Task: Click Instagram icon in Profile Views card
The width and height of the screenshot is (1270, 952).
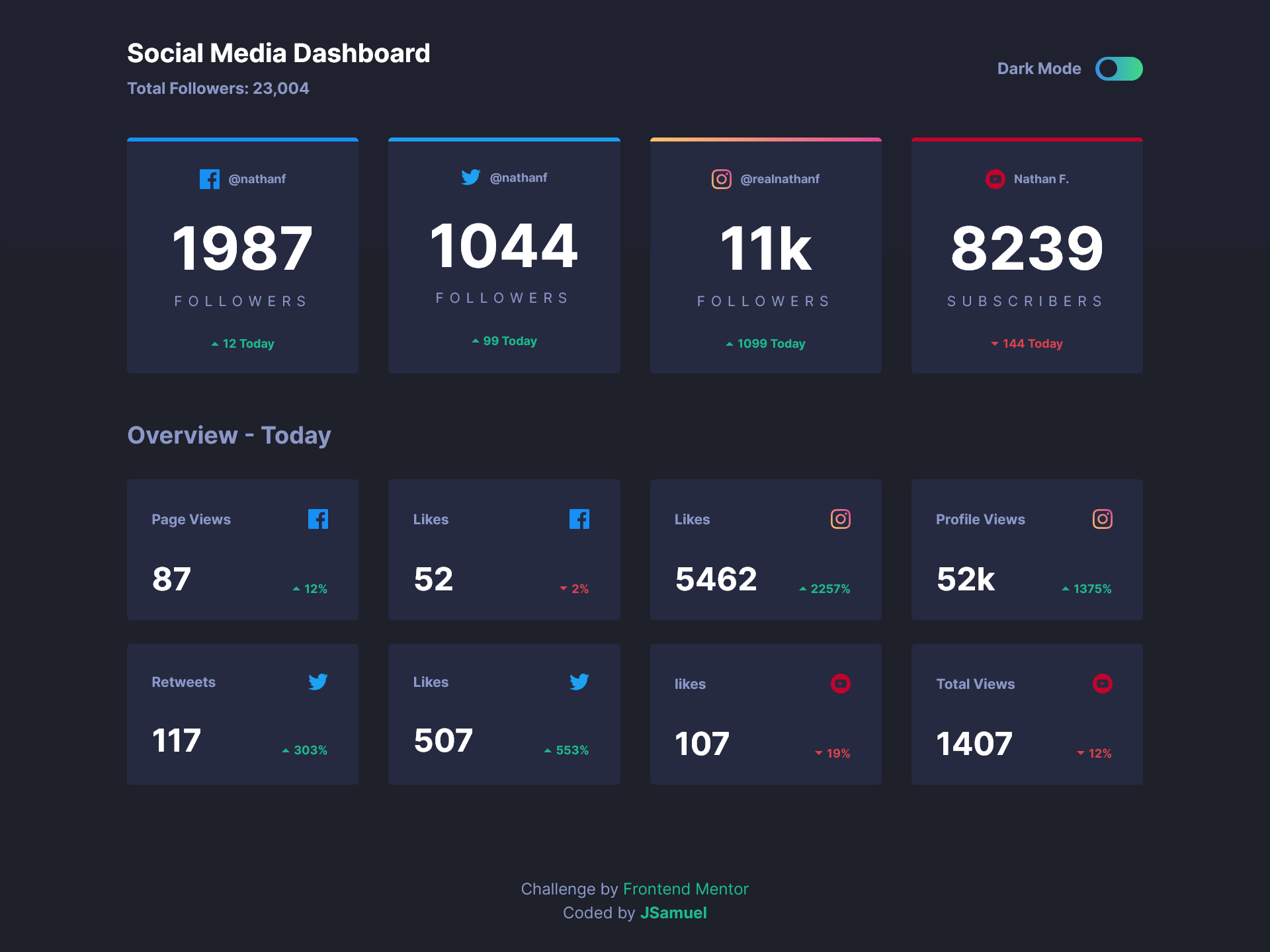Action: tap(1102, 519)
